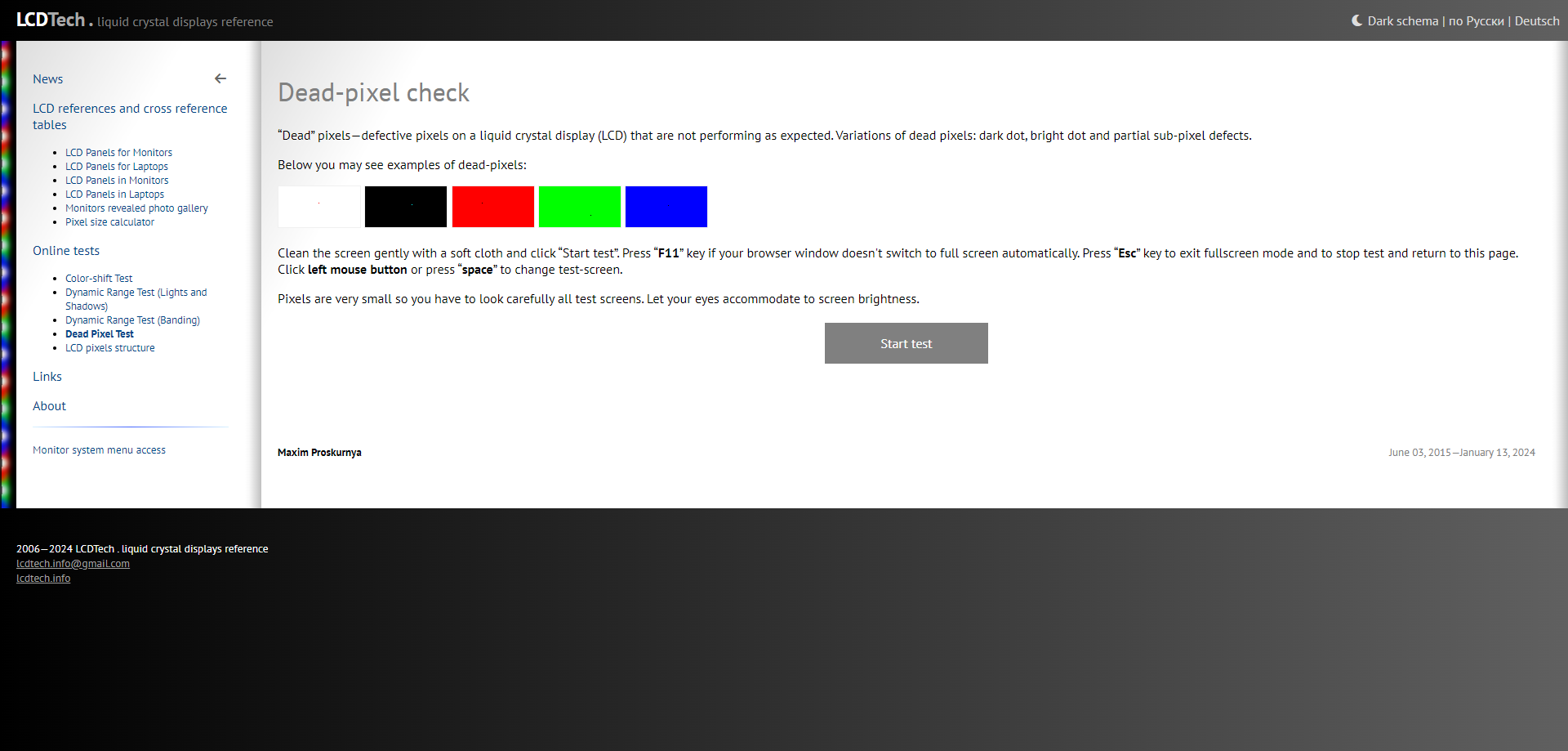Click the red dead-pixel example swatch

coord(492,207)
